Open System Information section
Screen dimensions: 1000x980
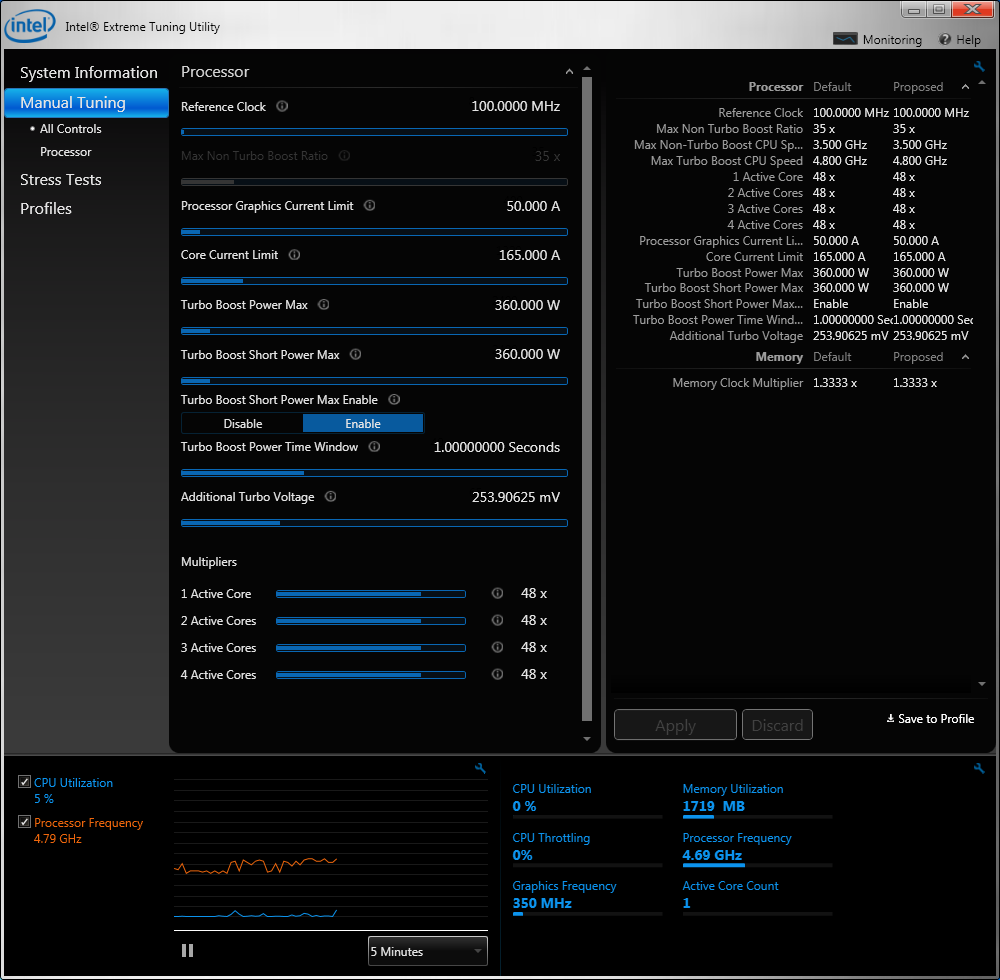[89, 73]
